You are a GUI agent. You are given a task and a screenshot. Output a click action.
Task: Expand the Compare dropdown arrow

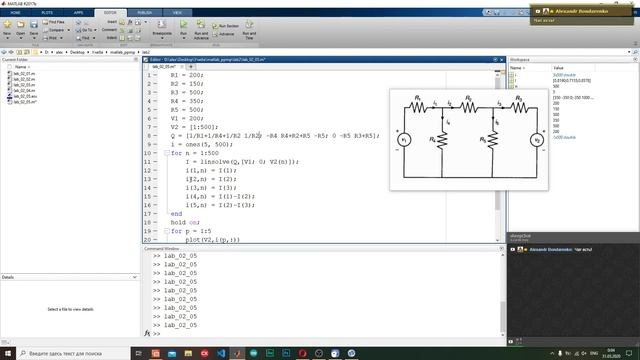click(68, 30)
